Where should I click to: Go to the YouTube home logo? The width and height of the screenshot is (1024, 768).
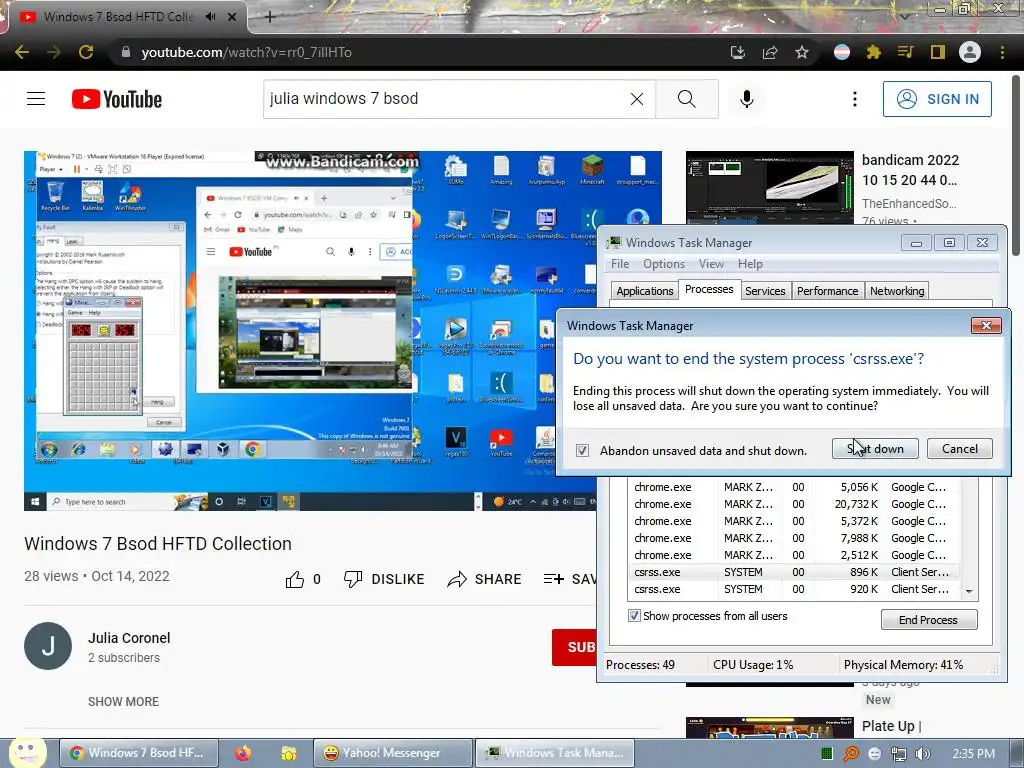[117, 99]
